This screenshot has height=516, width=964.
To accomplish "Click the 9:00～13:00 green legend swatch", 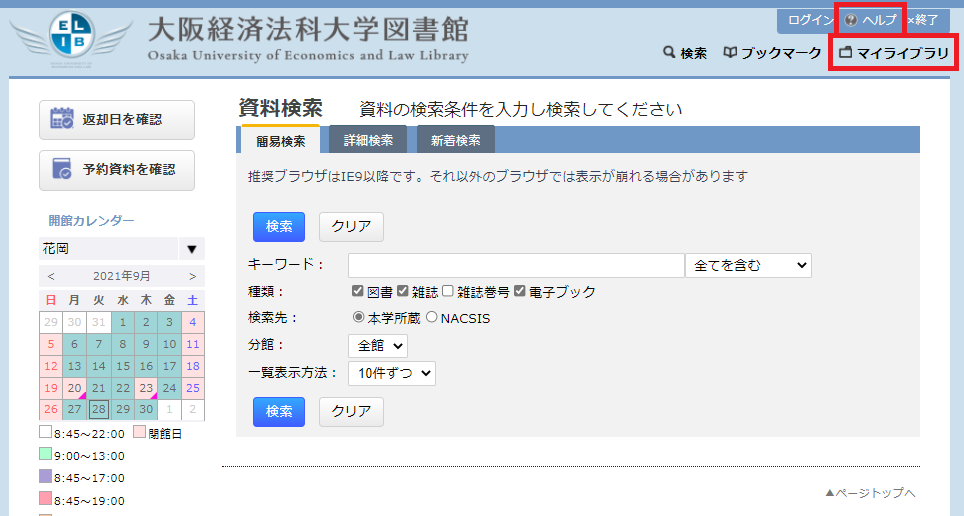I will pos(45,453).
